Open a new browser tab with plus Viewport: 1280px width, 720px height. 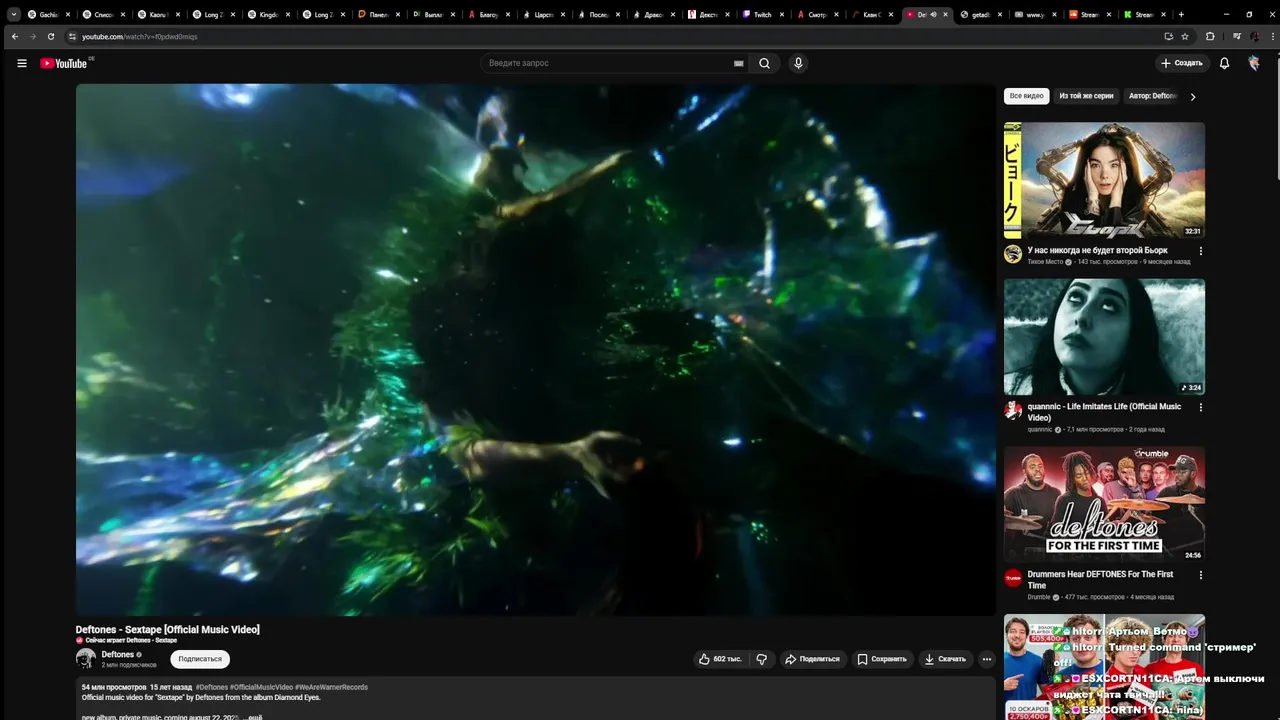click(1181, 14)
